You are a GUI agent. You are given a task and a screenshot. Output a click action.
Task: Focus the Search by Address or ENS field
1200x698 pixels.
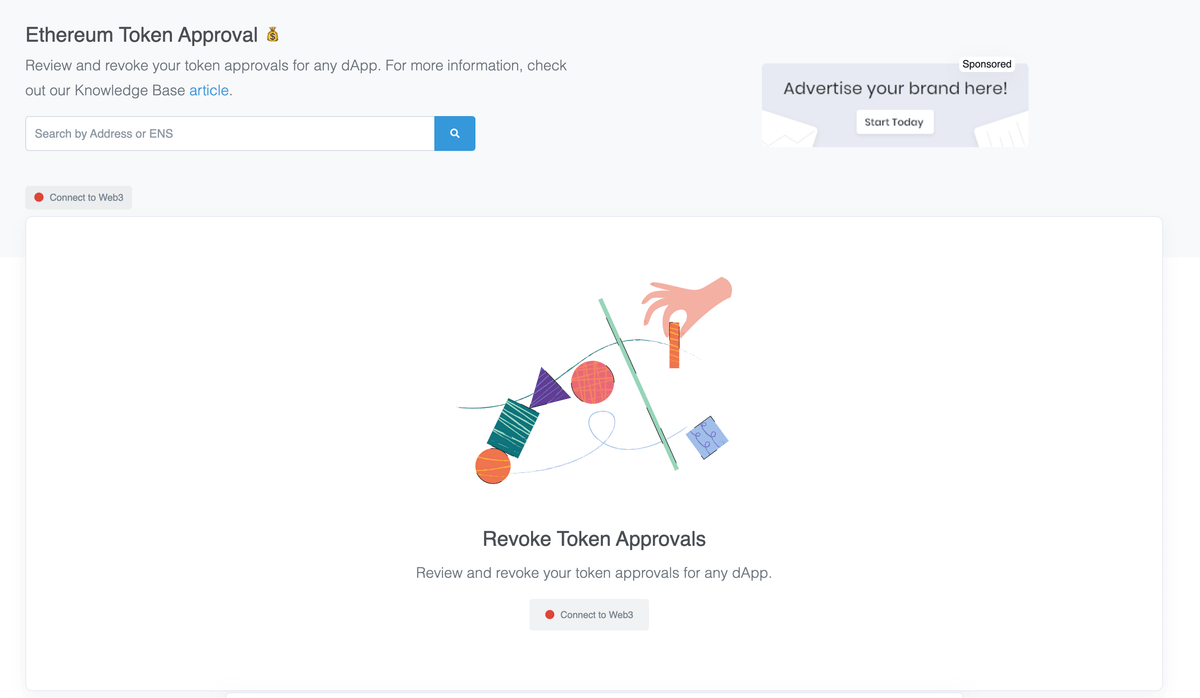click(x=230, y=133)
